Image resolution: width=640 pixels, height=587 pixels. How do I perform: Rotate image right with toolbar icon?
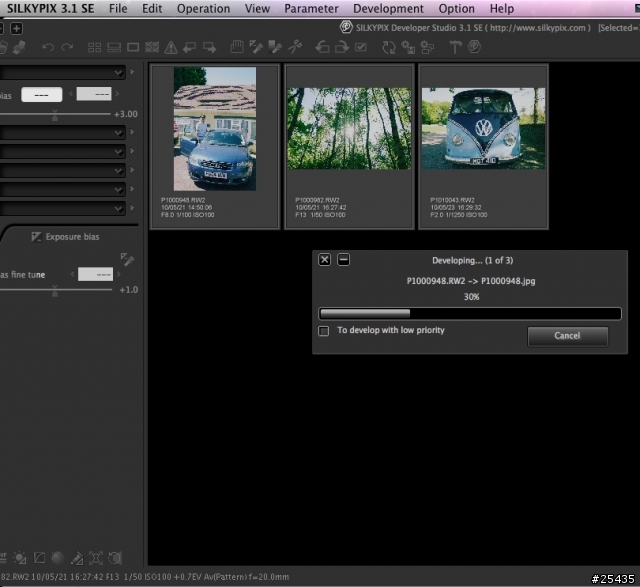(x=342, y=47)
